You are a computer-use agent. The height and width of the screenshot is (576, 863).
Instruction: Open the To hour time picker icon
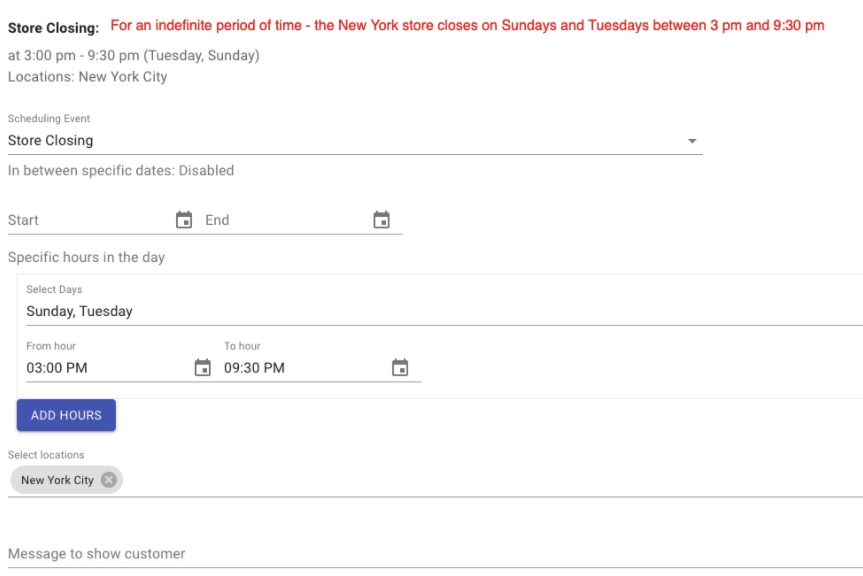[x=400, y=367]
